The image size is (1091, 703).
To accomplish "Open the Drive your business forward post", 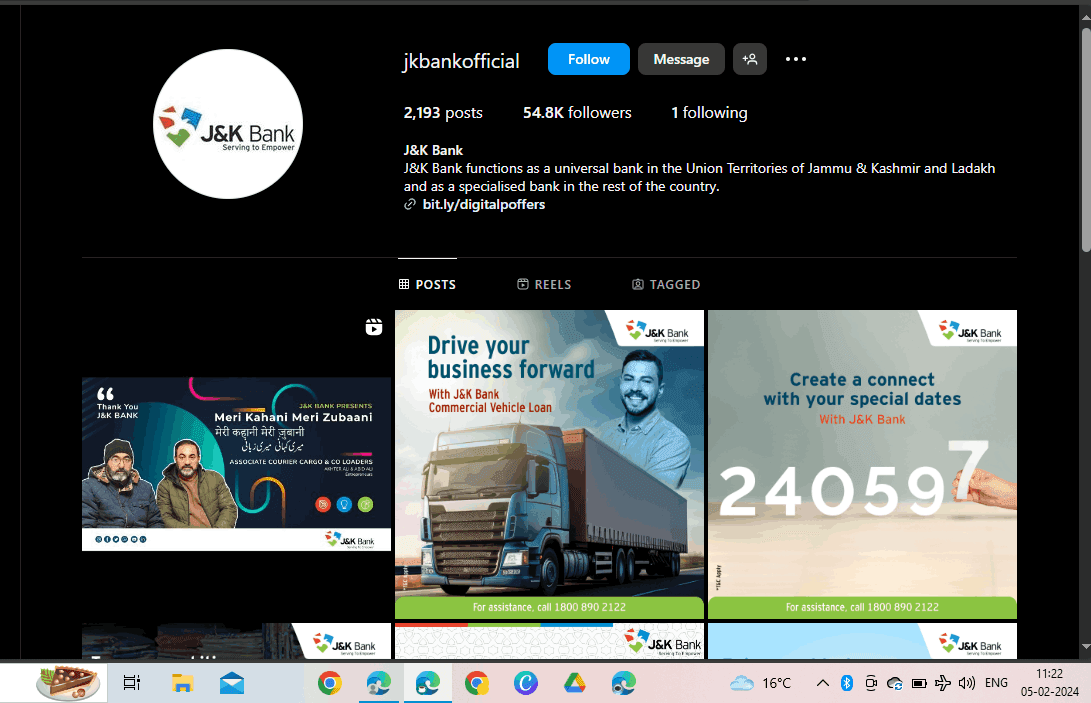I will click(550, 464).
